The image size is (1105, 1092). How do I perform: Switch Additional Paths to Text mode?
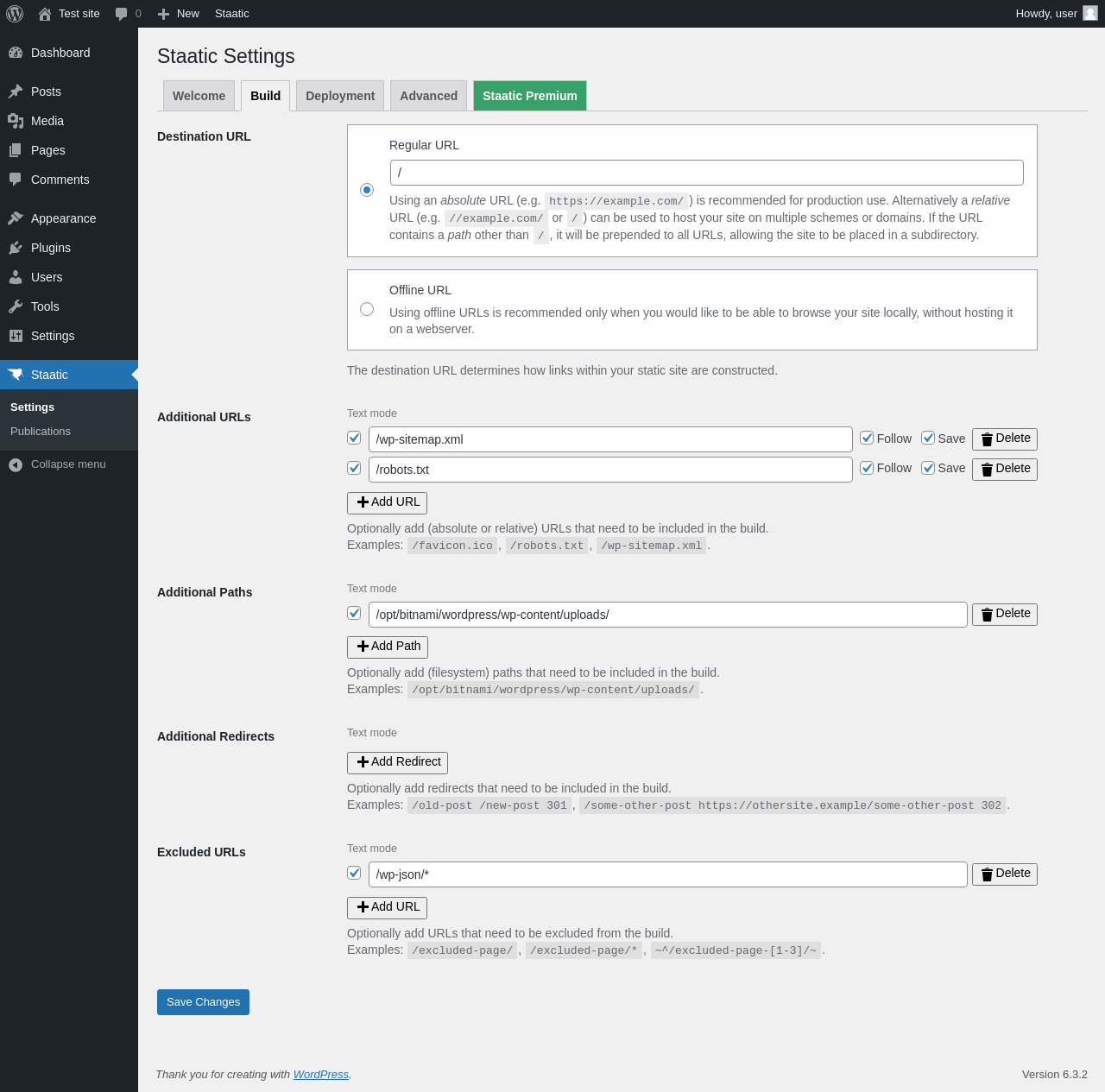click(372, 589)
